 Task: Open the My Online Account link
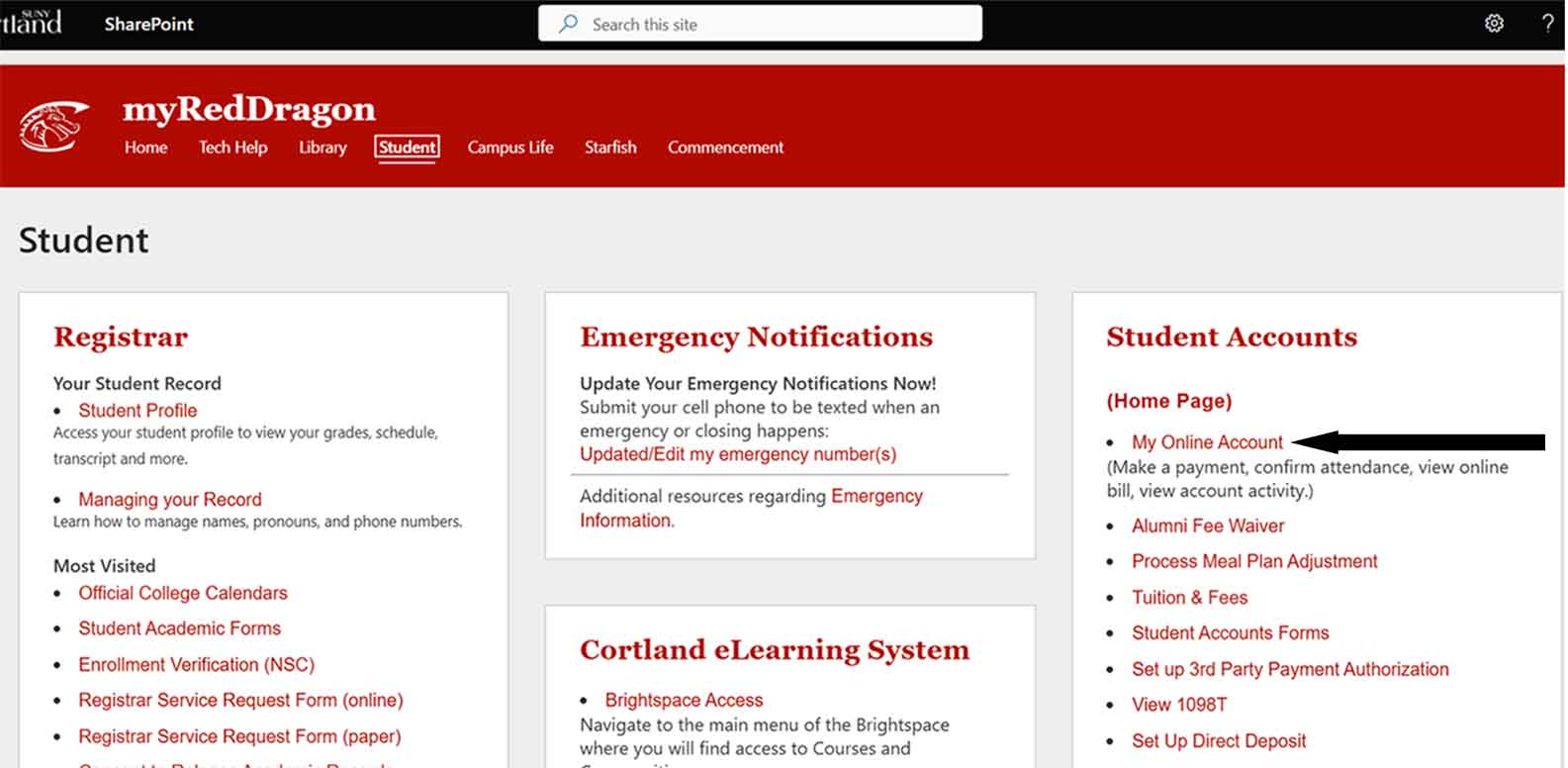coord(1207,442)
